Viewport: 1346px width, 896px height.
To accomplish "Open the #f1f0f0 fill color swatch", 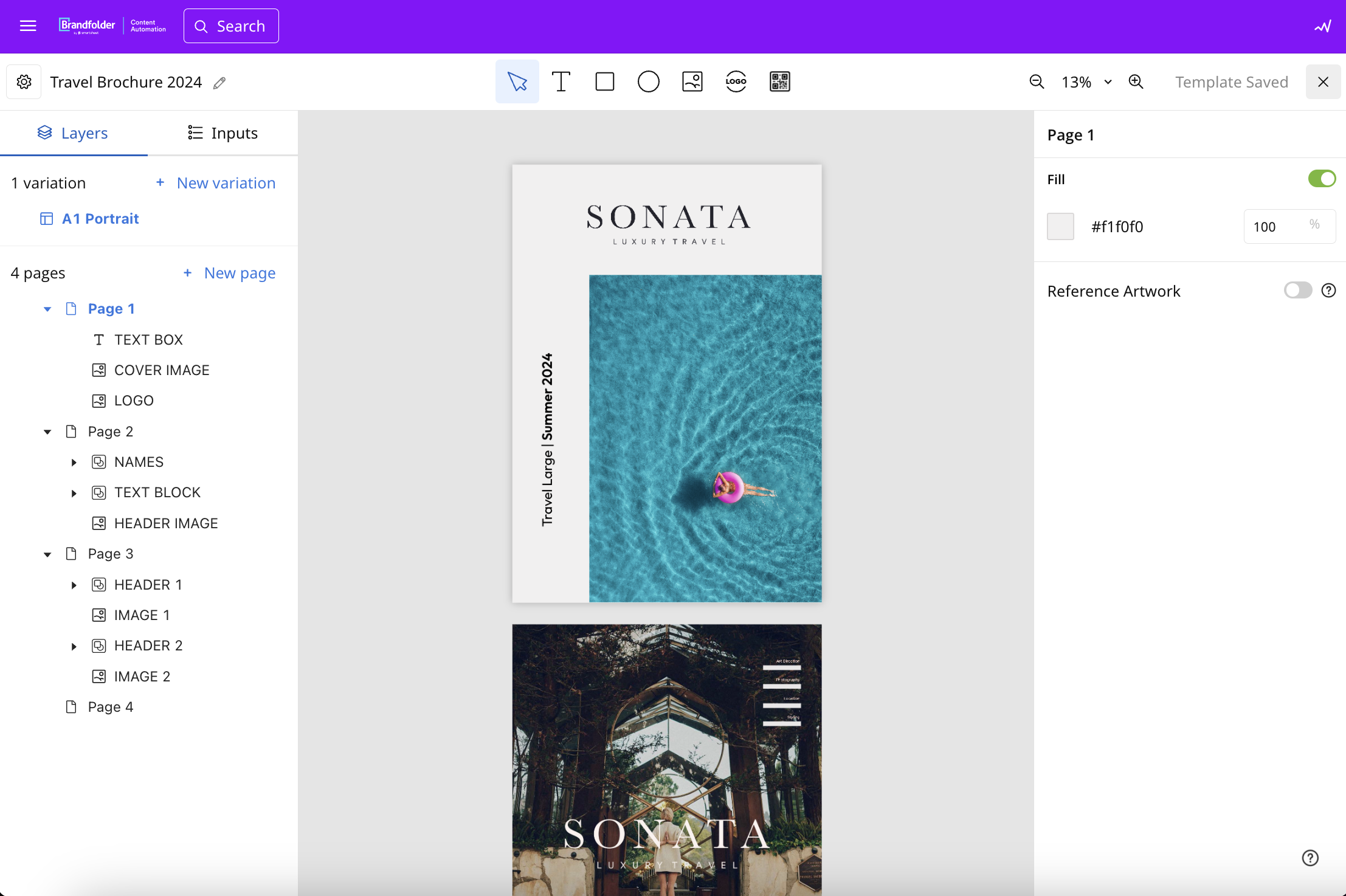I will click(1060, 227).
